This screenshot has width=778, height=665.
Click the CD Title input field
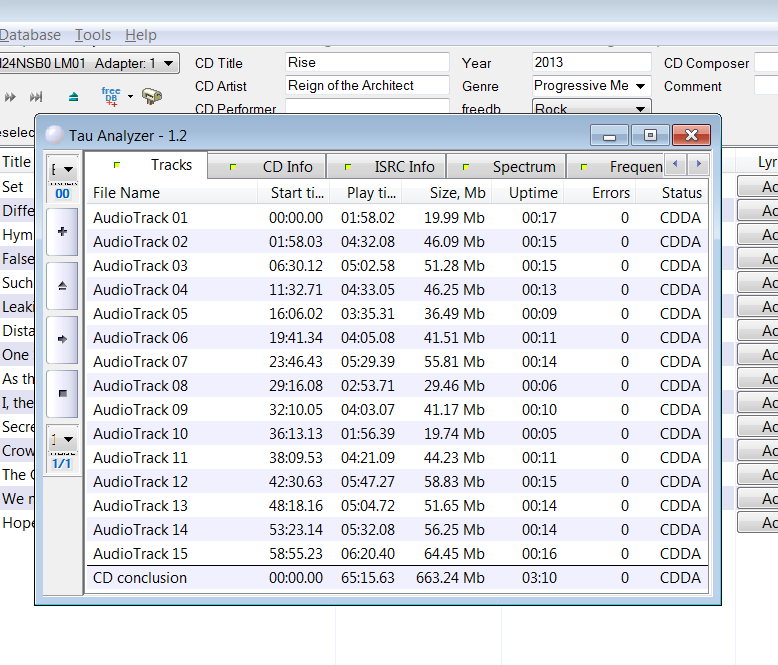[x=368, y=63]
